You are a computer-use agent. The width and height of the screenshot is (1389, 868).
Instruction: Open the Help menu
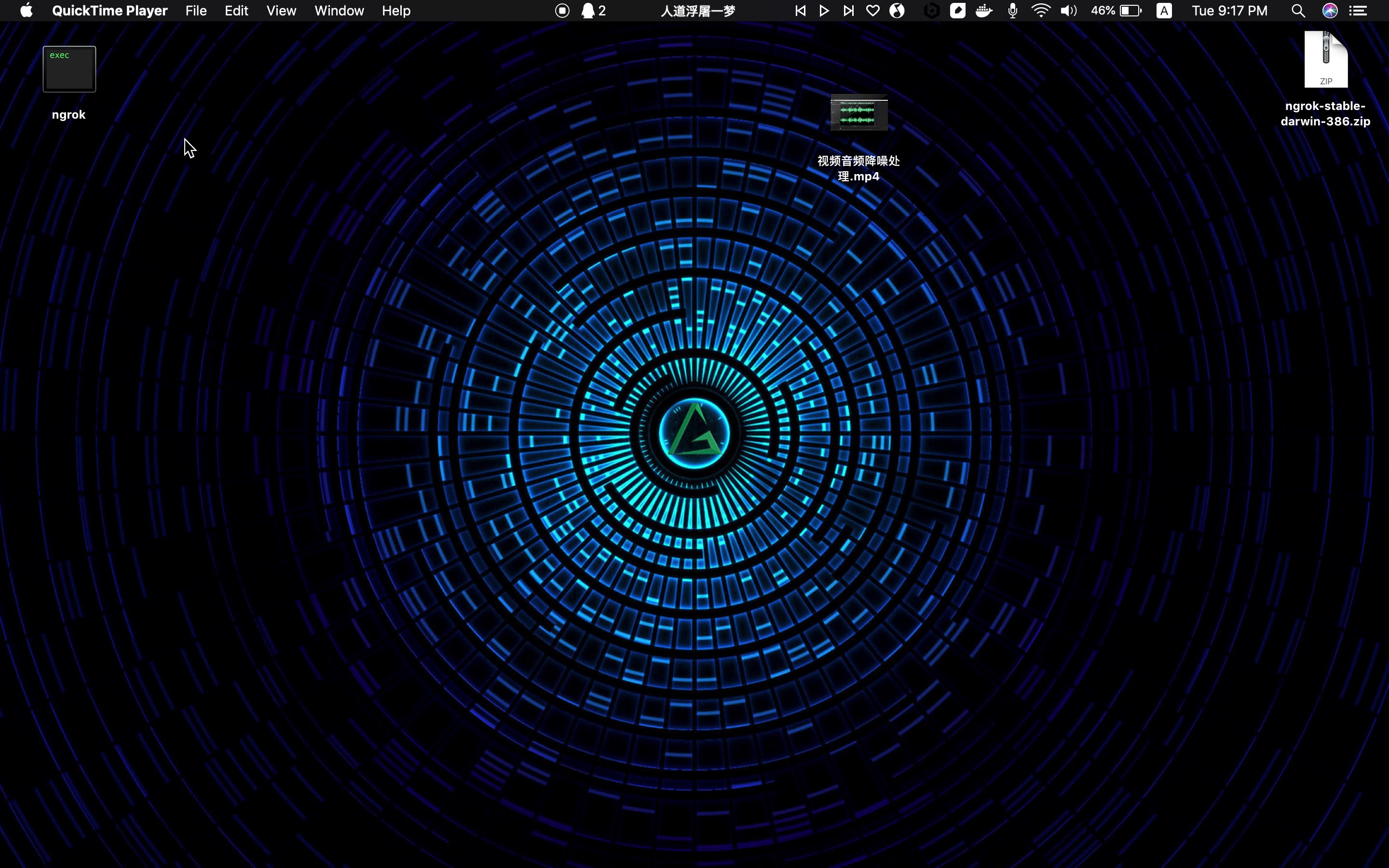396,11
